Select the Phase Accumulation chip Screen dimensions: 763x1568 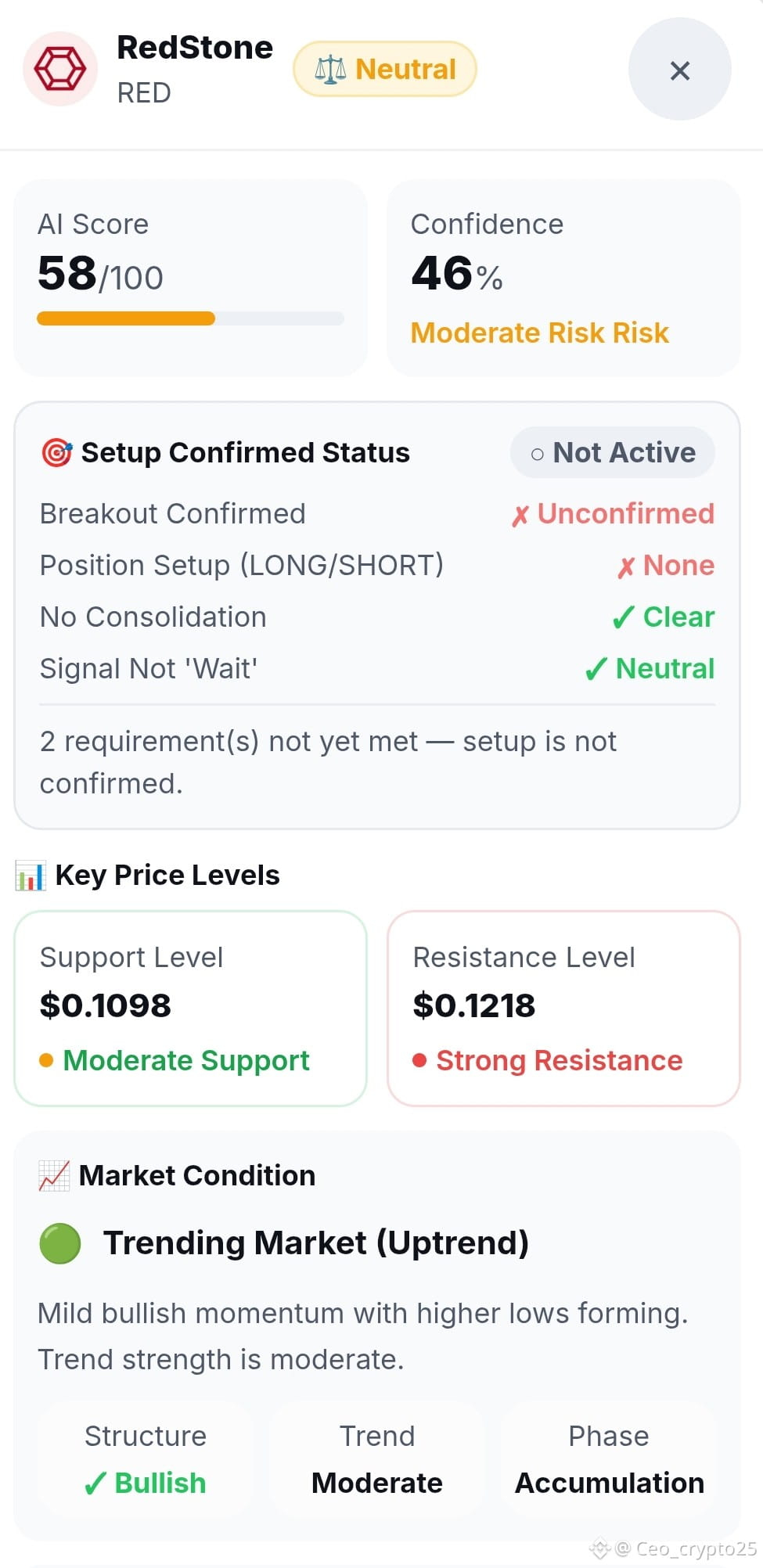[609, 1459]
